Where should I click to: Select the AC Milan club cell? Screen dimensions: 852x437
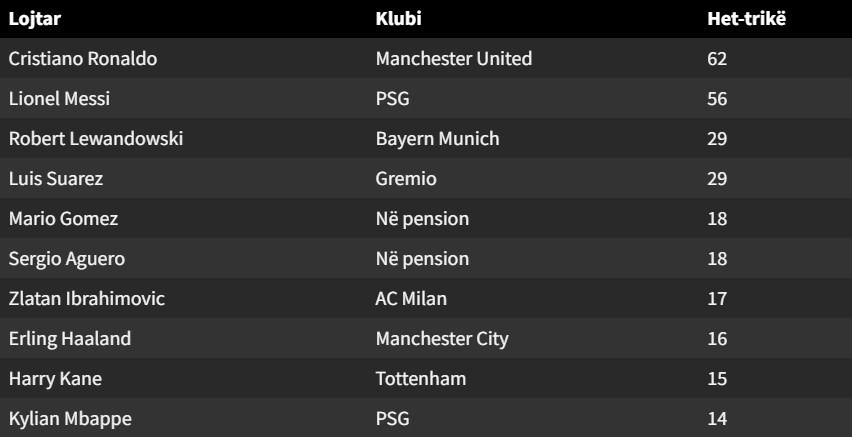coord(411,298)
